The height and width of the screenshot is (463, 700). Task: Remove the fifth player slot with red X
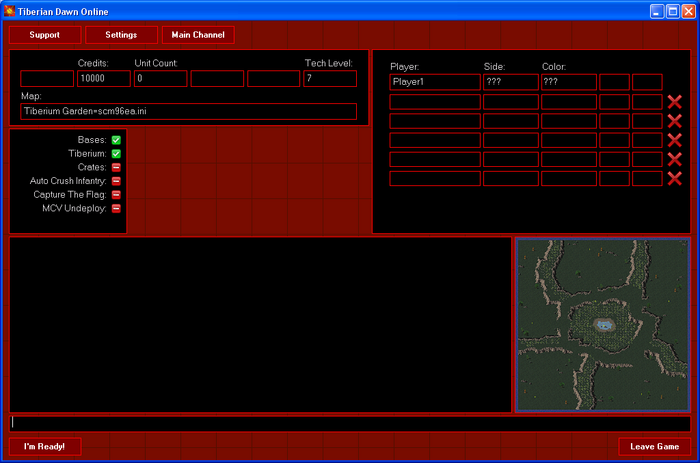(675, 159)
